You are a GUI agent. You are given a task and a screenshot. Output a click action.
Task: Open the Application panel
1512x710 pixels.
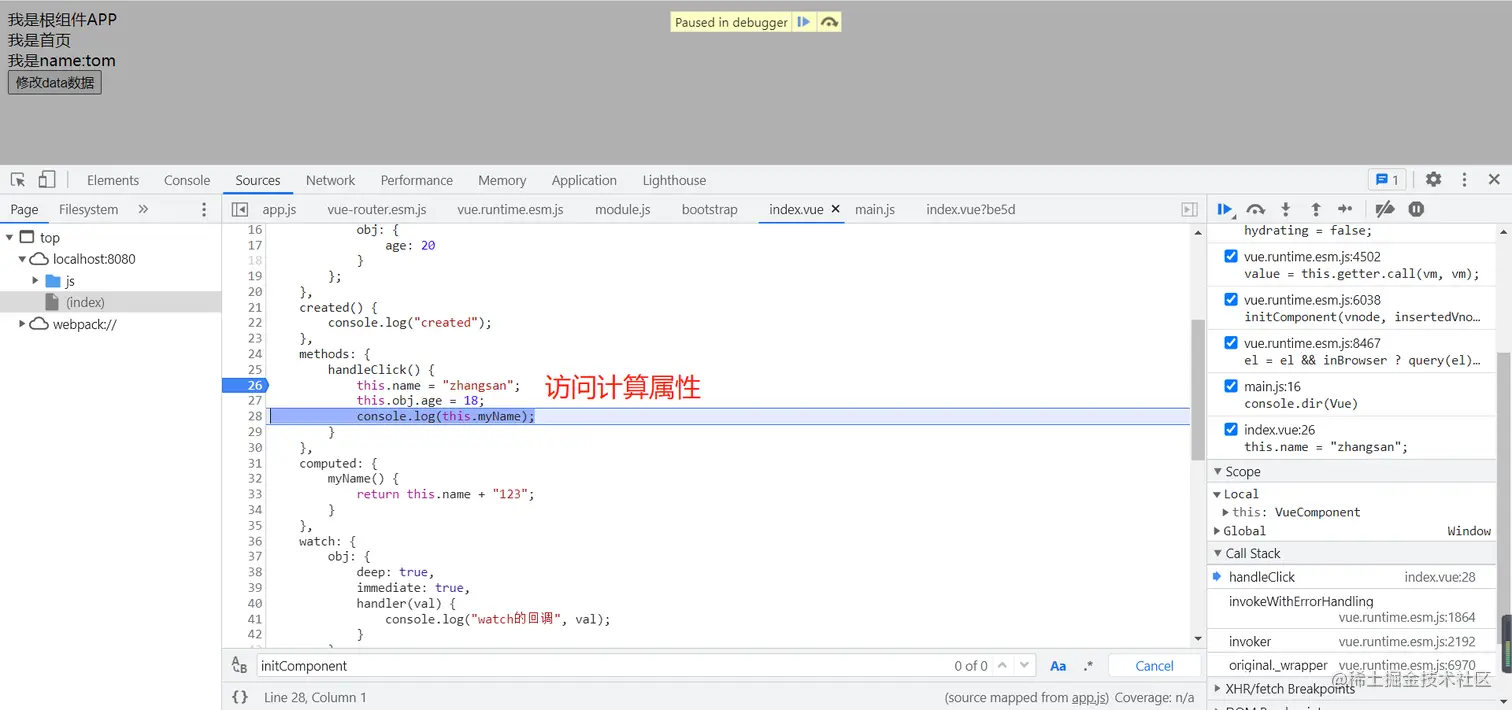584,180
